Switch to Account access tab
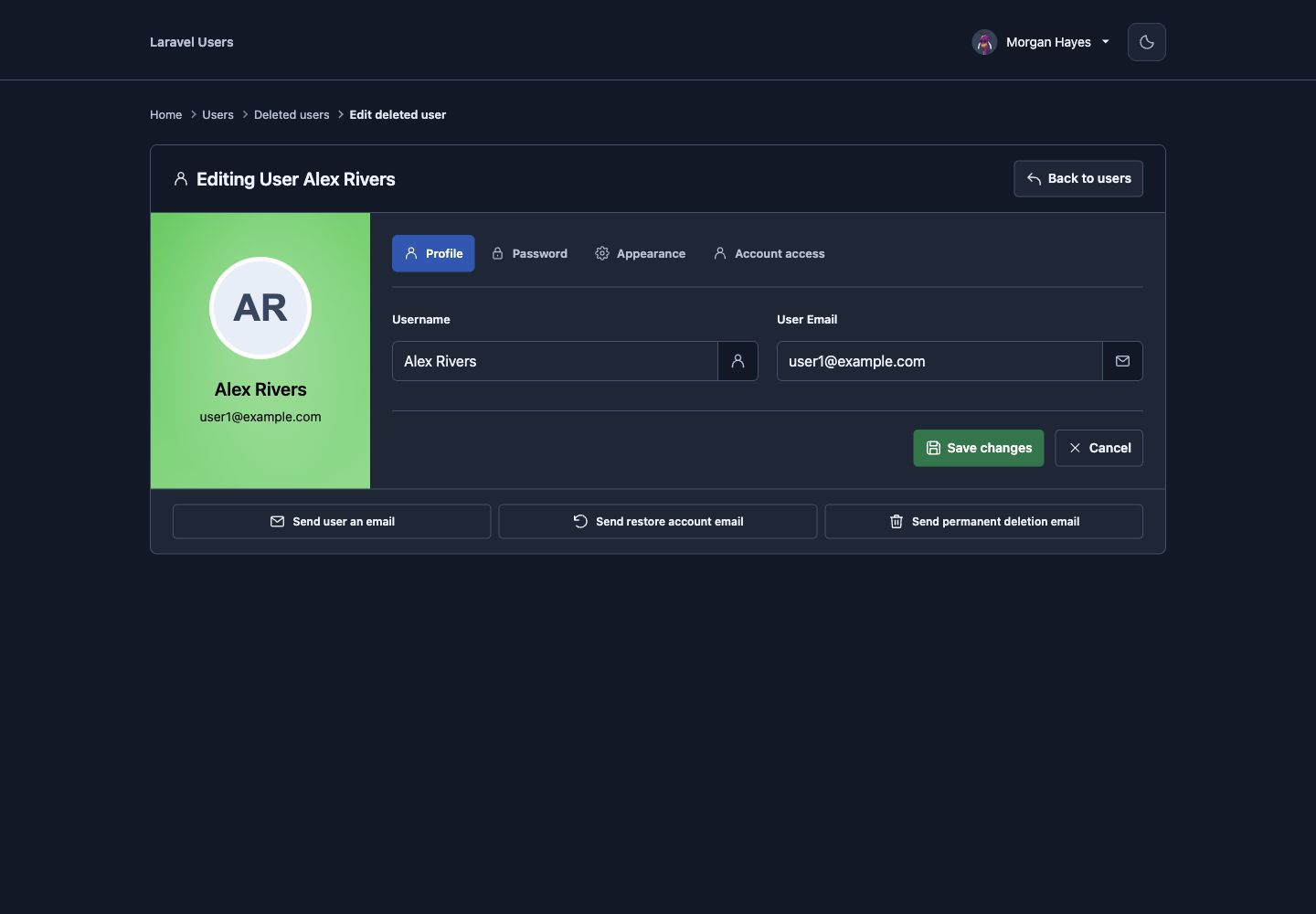 [x=769, y=253]
